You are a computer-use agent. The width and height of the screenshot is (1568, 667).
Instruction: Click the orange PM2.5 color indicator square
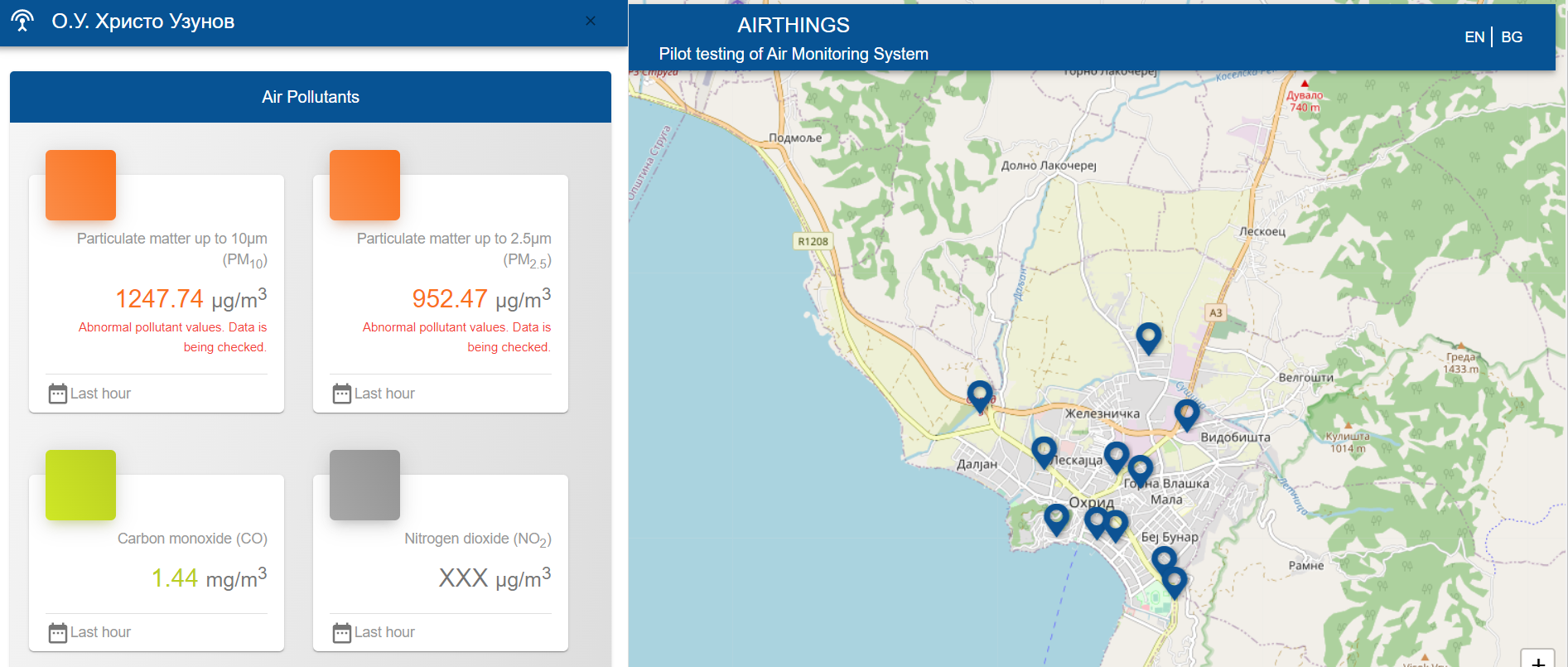[364, 185]
